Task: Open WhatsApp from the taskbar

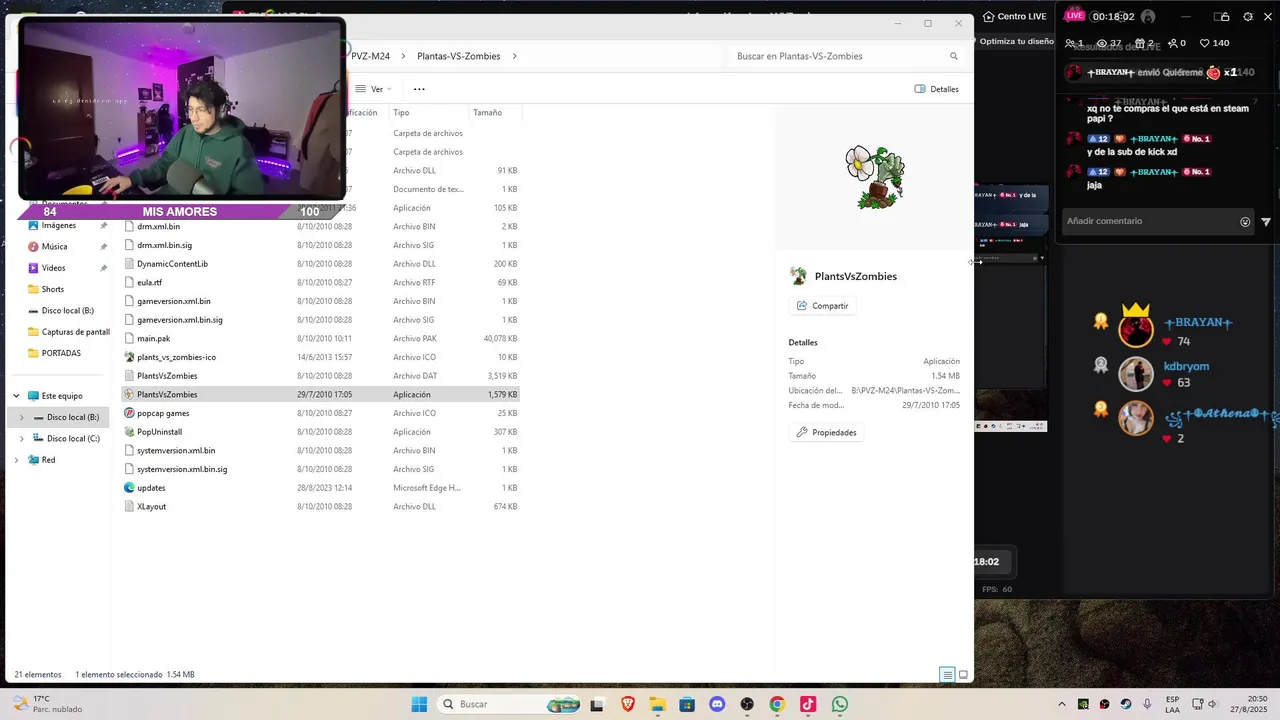Action: coord(840,704)
